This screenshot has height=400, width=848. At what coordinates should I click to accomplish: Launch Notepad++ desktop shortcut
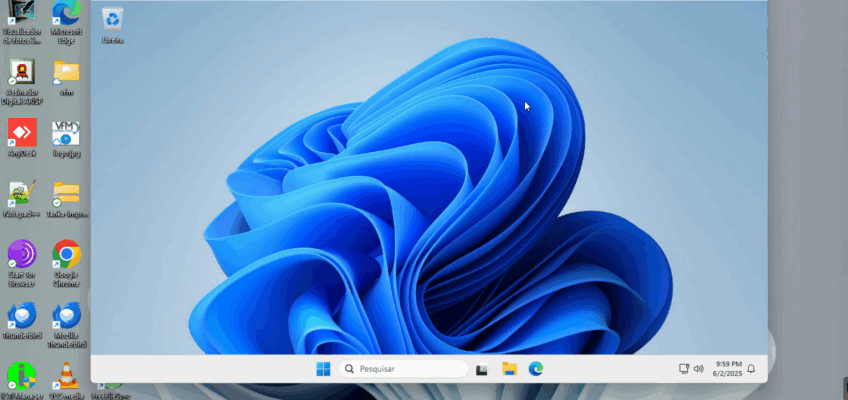[22, 198]
